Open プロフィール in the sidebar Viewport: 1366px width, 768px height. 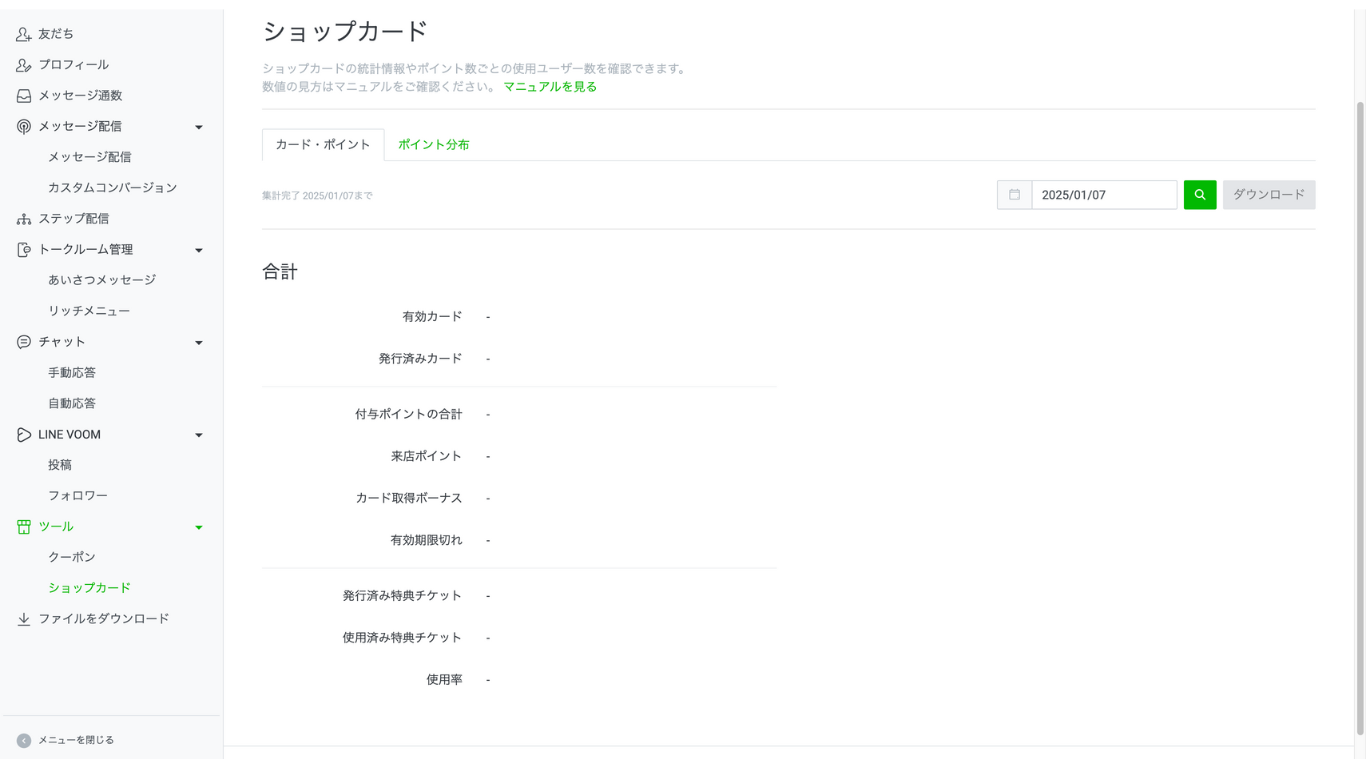pos(74,65)
